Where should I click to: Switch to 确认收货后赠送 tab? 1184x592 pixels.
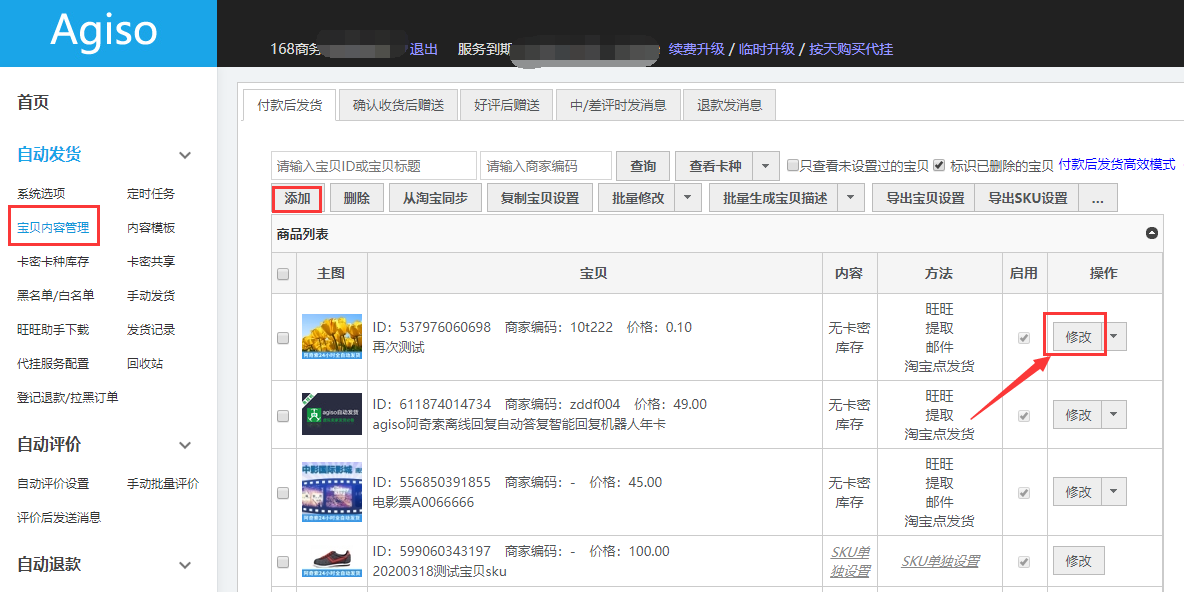point(398,105)
